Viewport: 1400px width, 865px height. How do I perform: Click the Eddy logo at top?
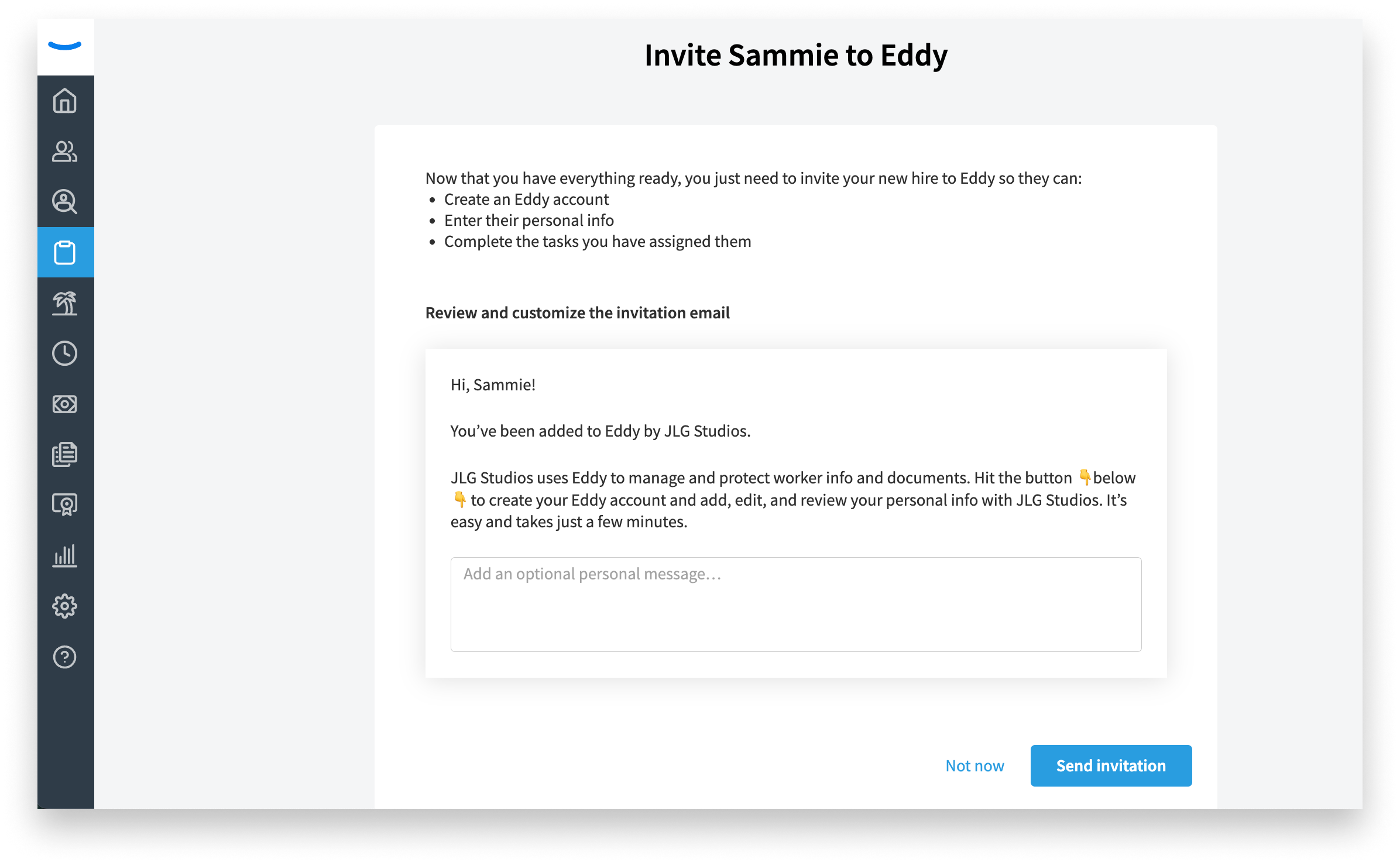(x=65, y=46)
